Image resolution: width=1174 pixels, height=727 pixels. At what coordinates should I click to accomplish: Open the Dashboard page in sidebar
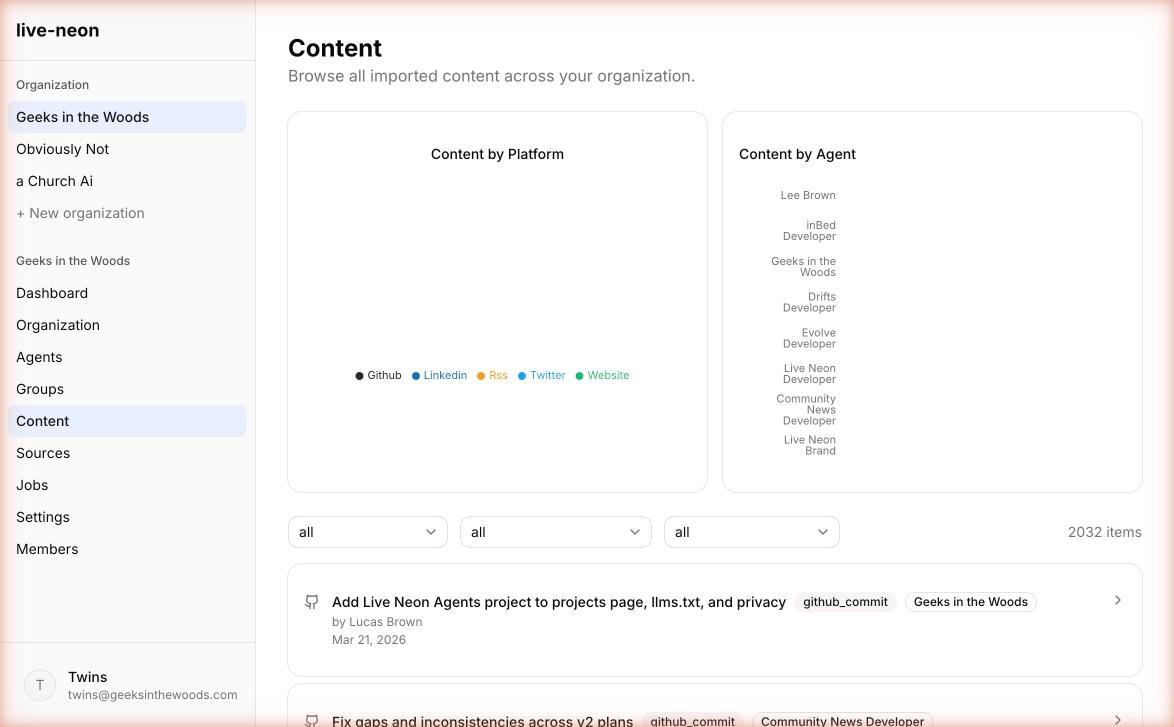pos(52,293)
